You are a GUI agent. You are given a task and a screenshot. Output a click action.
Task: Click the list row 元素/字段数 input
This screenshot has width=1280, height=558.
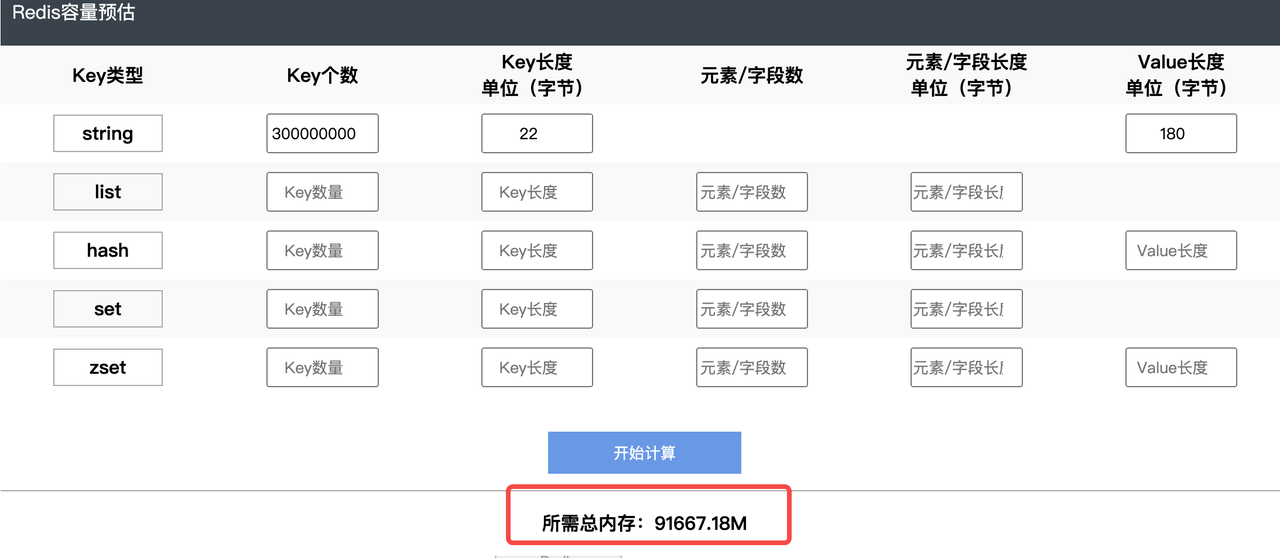[752, 192]
